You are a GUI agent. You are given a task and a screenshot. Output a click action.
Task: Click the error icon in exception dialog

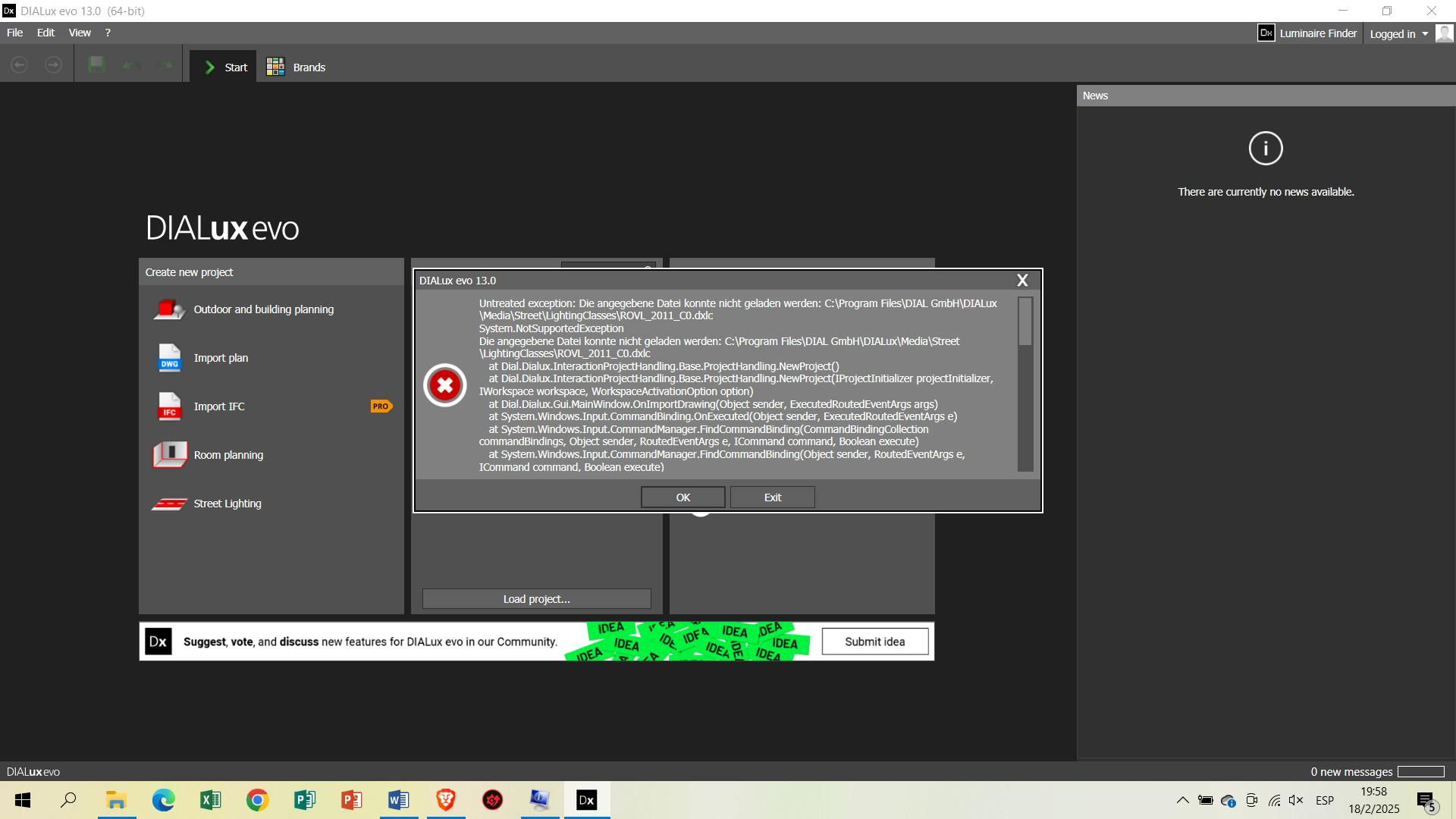click(x=445, y=385)
